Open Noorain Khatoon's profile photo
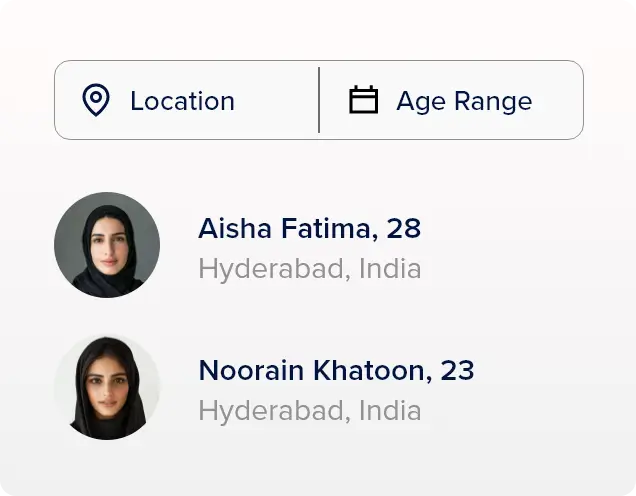Viewport: 636px width, 496px height. (107, 388)
